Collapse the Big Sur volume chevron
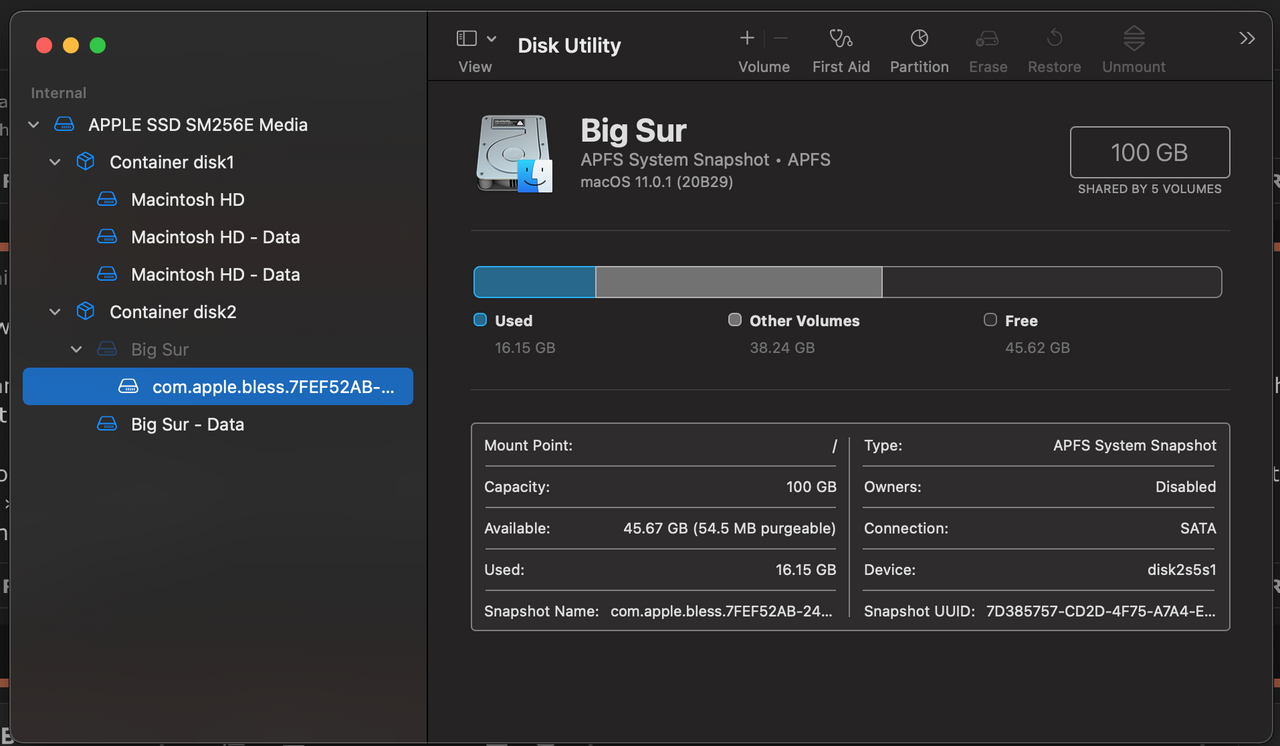This screenshot has width=1280, height=746. (77, 349)
